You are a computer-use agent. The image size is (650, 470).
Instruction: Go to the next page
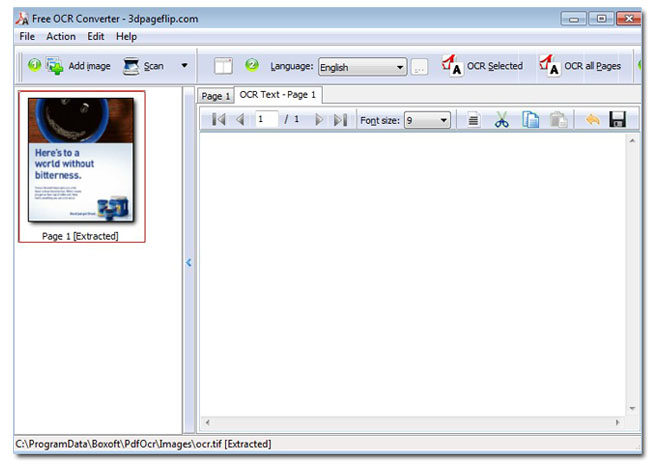coord(319,120)
